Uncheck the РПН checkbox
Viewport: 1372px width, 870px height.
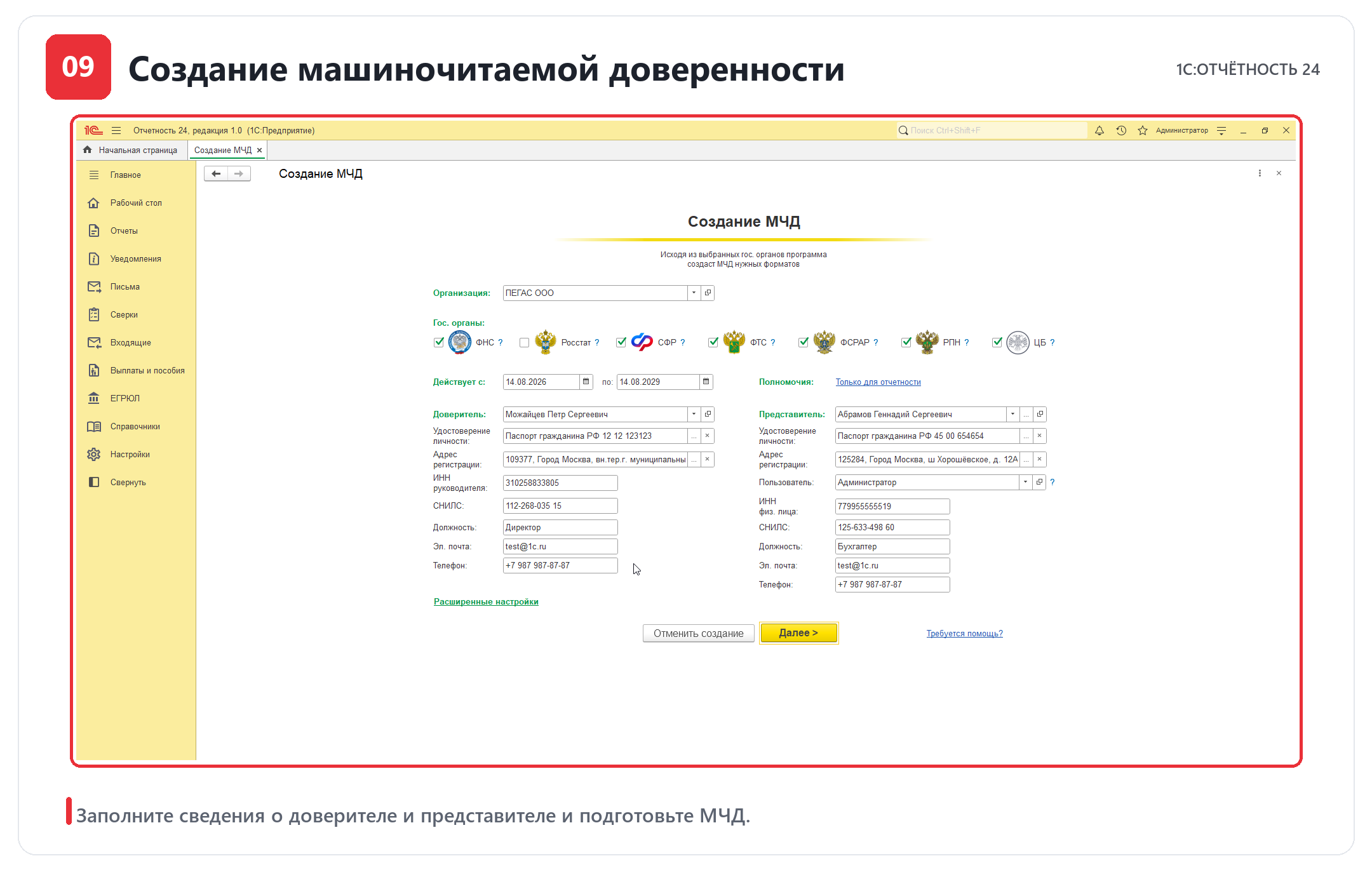coord(906,342)
